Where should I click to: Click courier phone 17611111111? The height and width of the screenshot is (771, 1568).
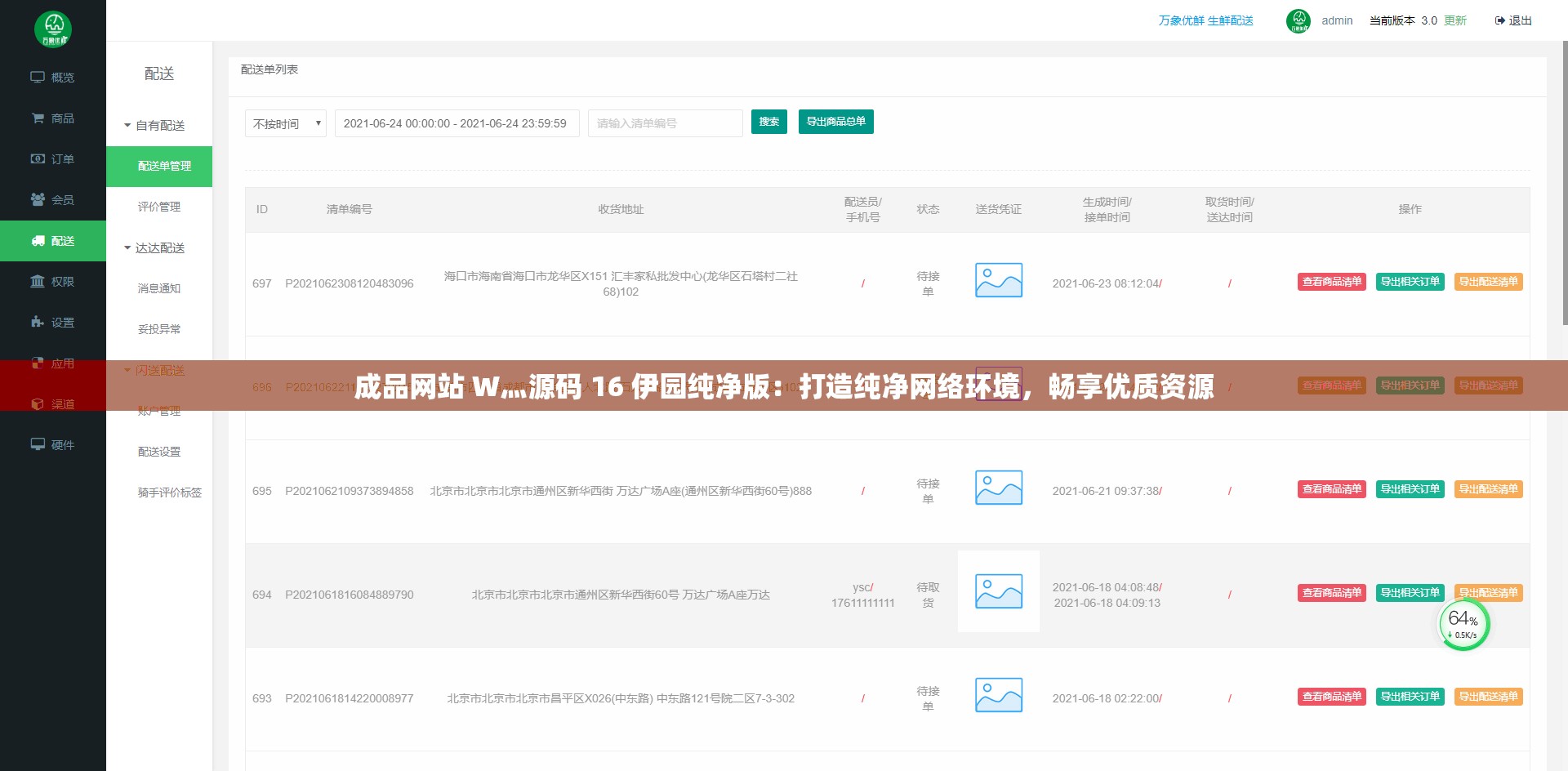pos(863,603)
